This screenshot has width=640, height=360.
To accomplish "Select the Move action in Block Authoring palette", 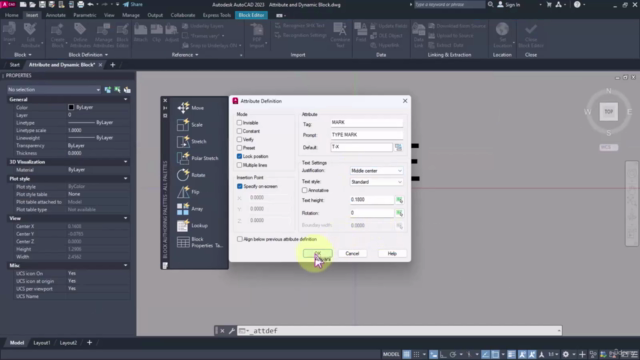I will [x=191, y=108].
